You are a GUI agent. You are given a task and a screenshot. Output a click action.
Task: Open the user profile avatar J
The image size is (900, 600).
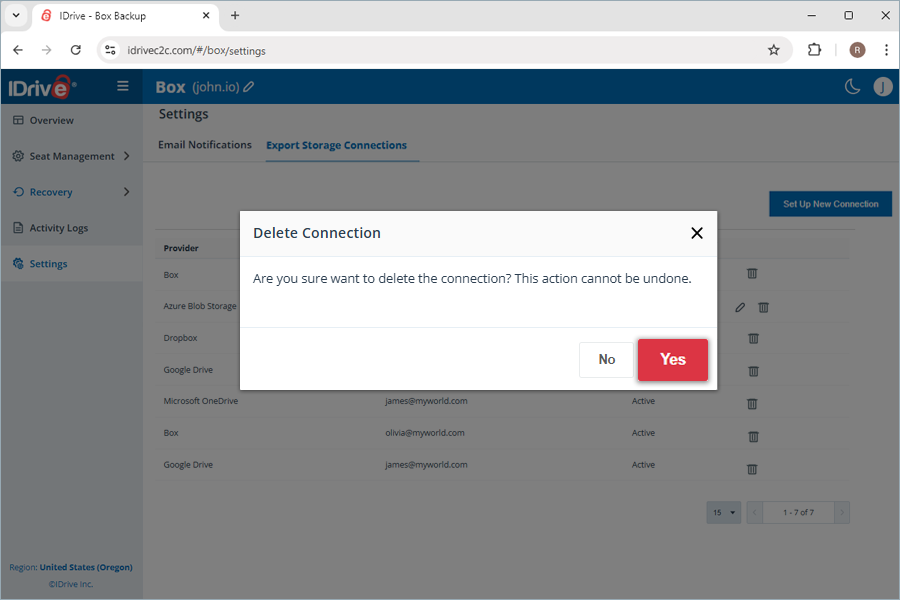coord(883,87)
